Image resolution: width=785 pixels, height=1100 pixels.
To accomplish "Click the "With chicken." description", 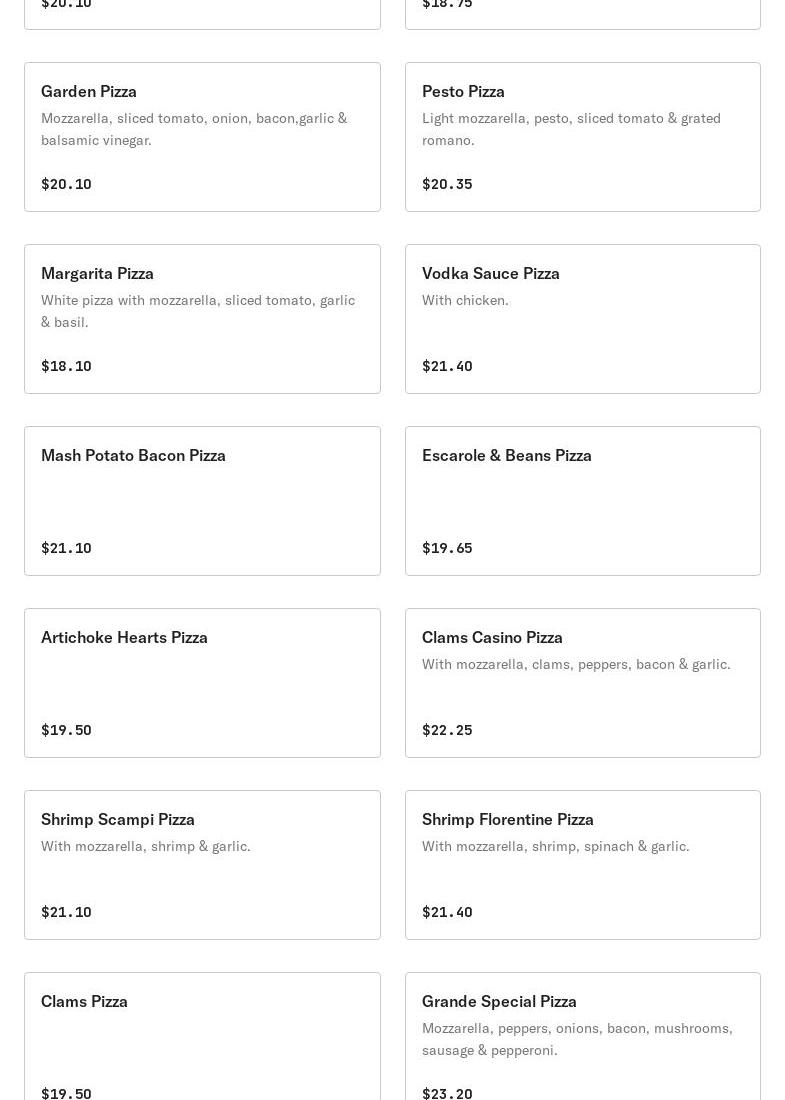I will click(465, 300).
